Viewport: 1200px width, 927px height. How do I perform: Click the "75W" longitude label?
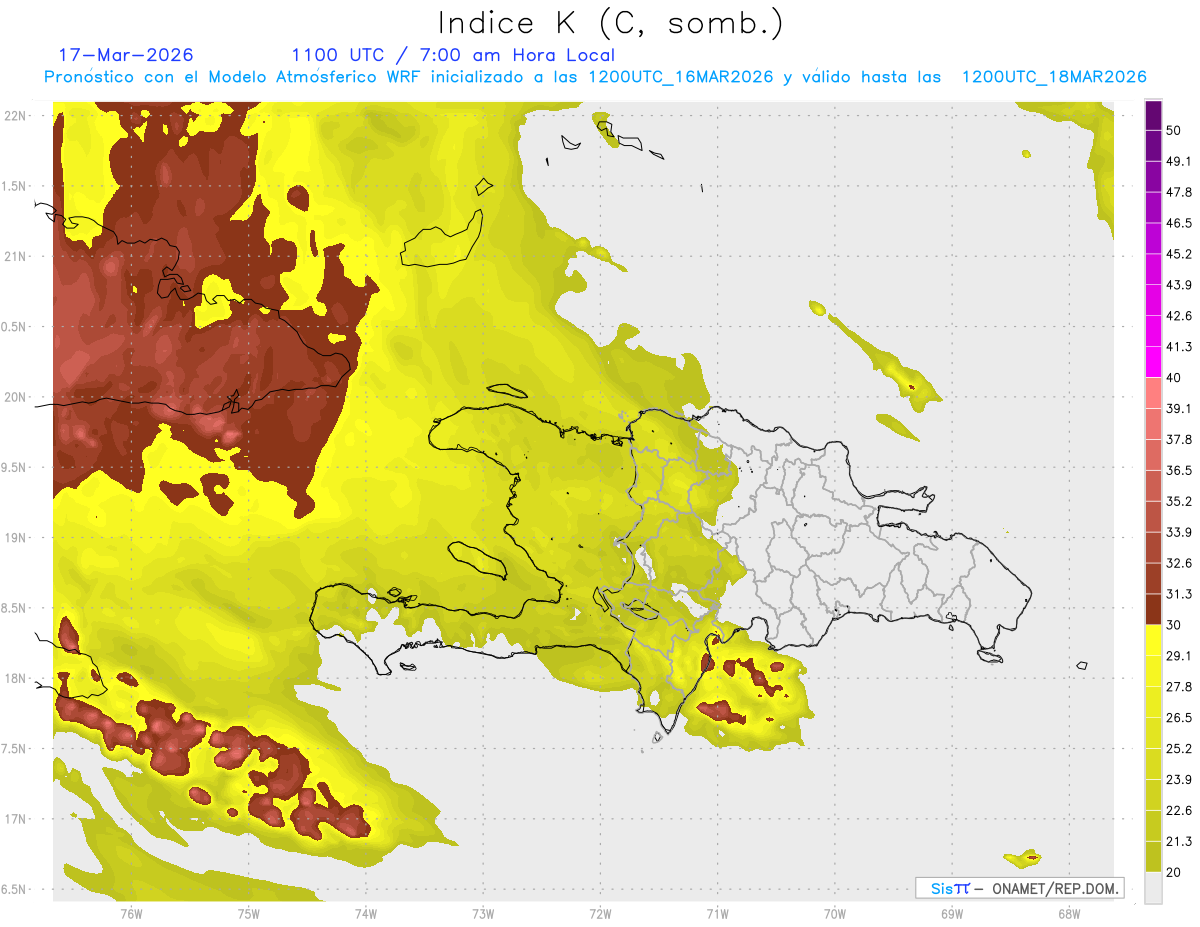click(x=249, y=913)
